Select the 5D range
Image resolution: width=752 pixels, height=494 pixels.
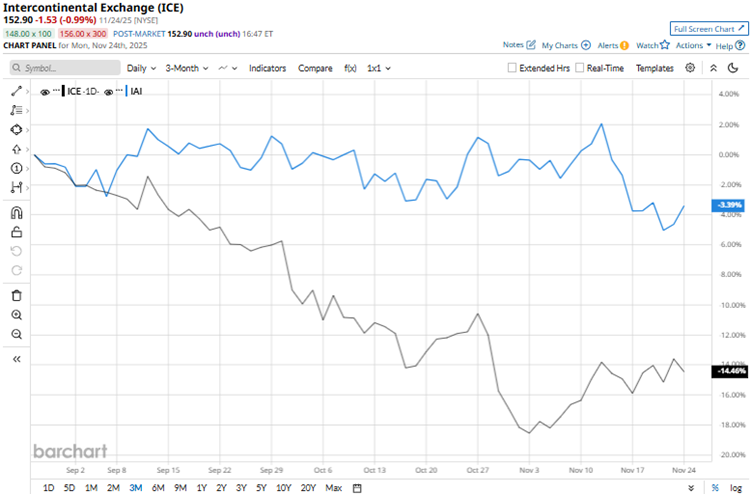pos(70,488)
